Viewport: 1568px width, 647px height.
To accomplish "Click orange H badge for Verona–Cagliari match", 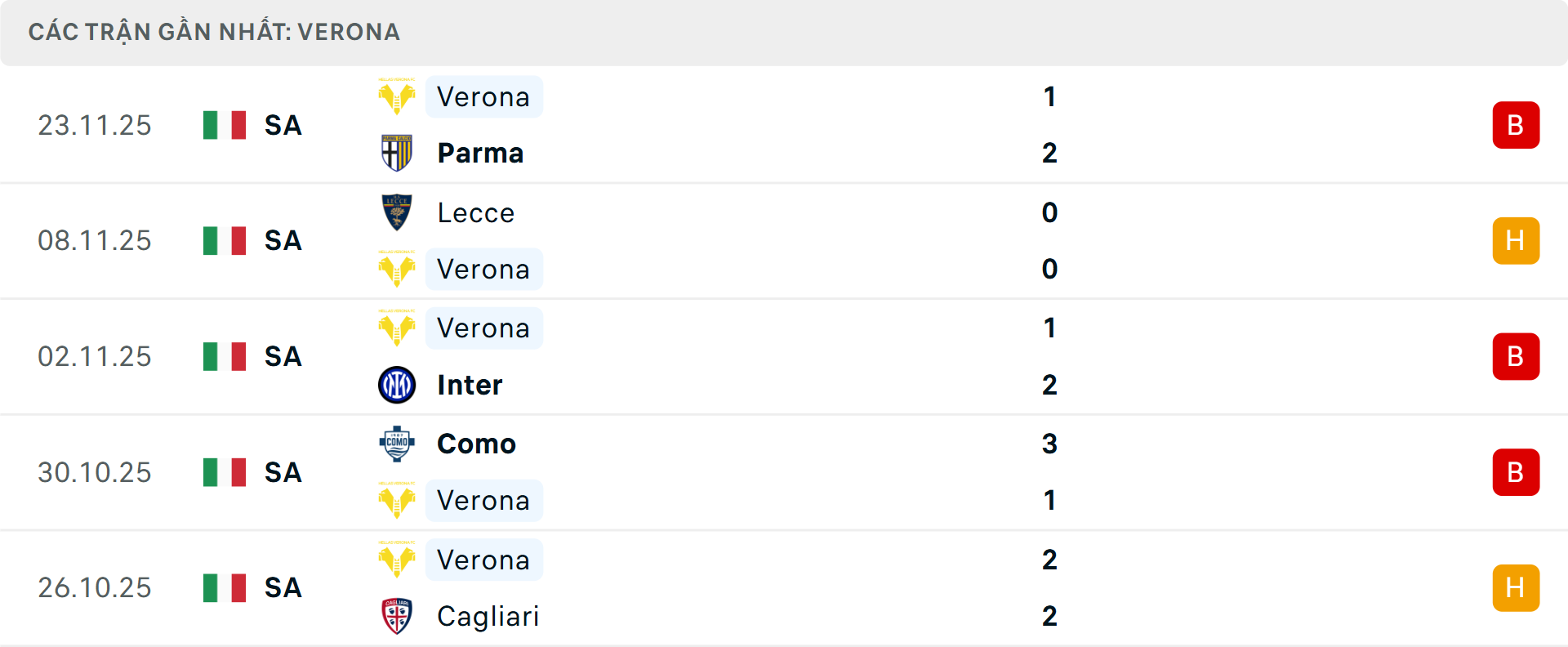I will pos(1516,588).
